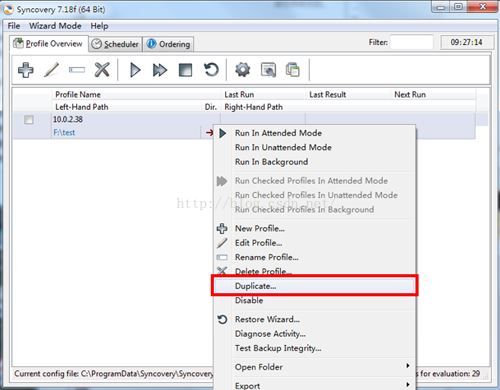
Task: Open the Help menu
Action: pyautogui.click(x=99, y=26)
